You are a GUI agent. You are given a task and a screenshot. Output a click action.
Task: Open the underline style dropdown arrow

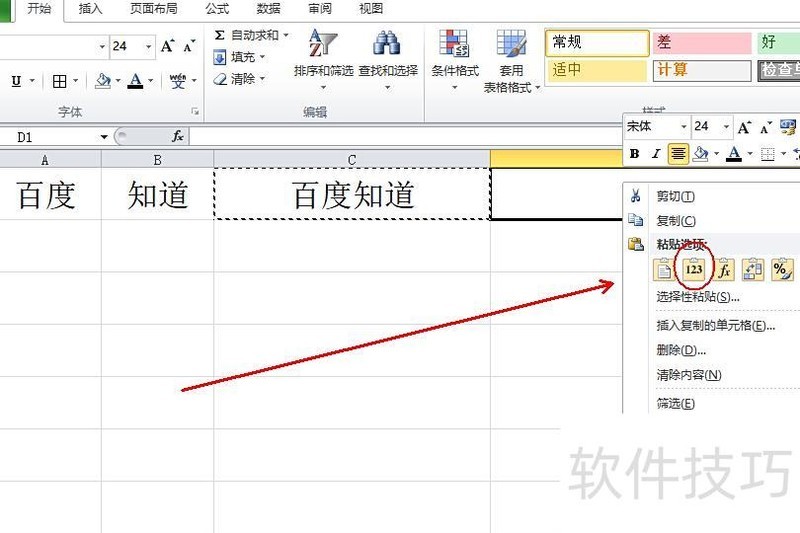point(32,81)
